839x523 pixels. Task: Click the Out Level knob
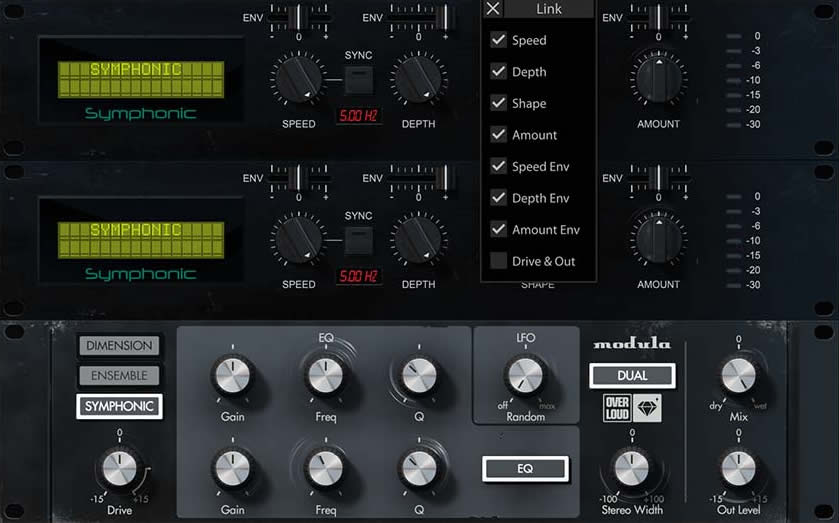pyautogui.click(x=738, y=469)
